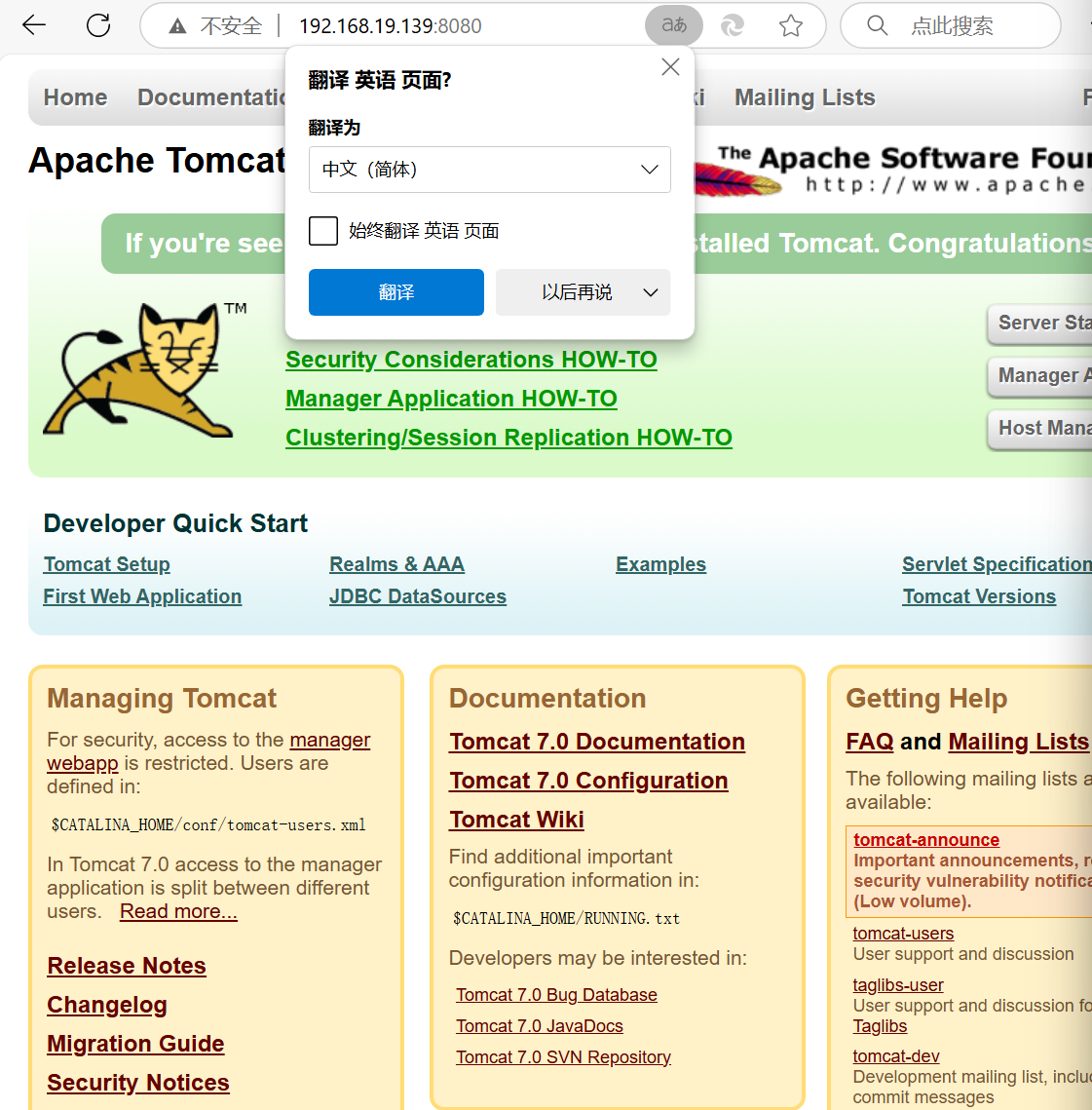Open the JDBC DataSources link
The image size is (1092, 1110).
(418, 596)
